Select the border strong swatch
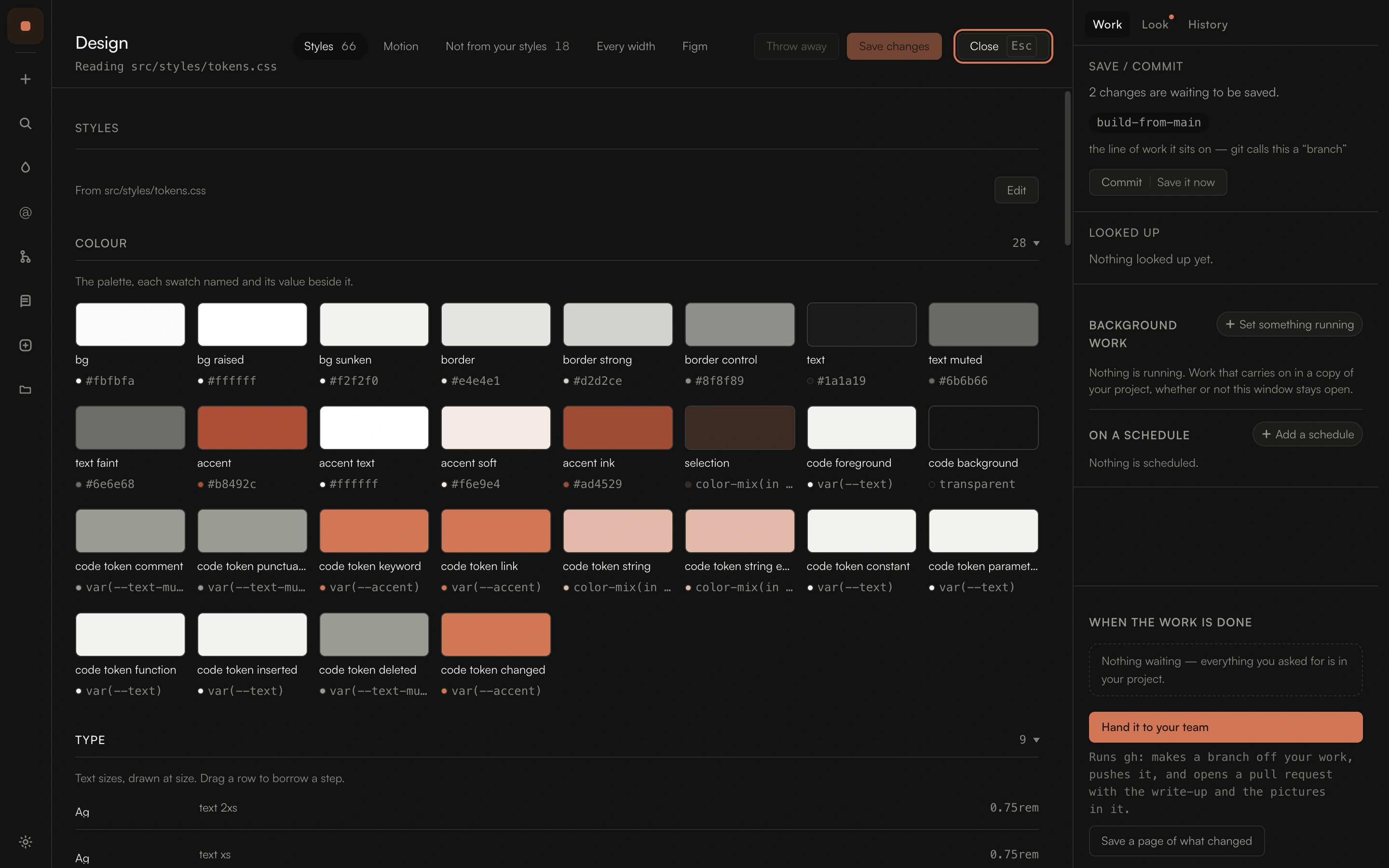Screen dimensions: 1389x868 point(618,325)
